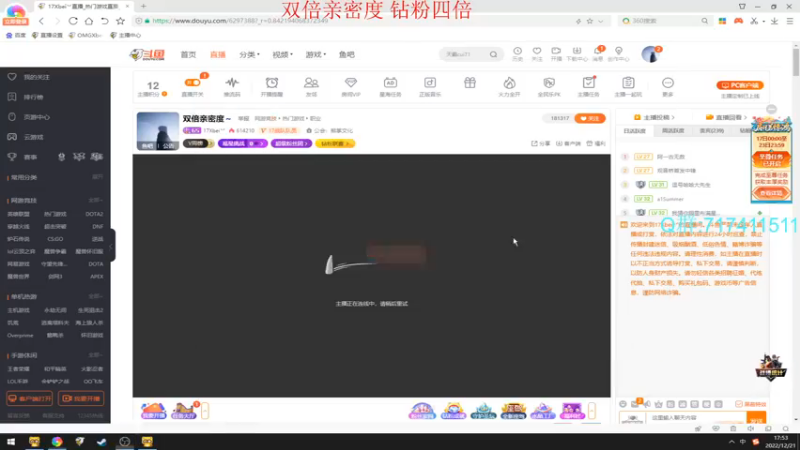Click the user avatar in header
The height and width of the screenshot is (450, 800).
point(651,54)
